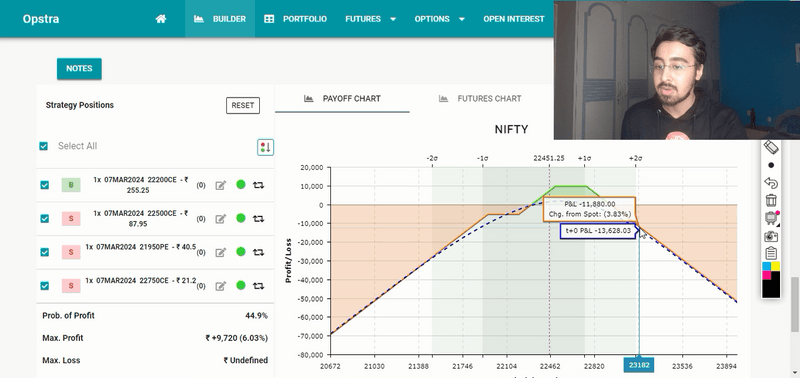Screen dimensions: 800x378
Task: Click the trash bin annotation icon
Action: pyautogui.click(x=771, y=200)
